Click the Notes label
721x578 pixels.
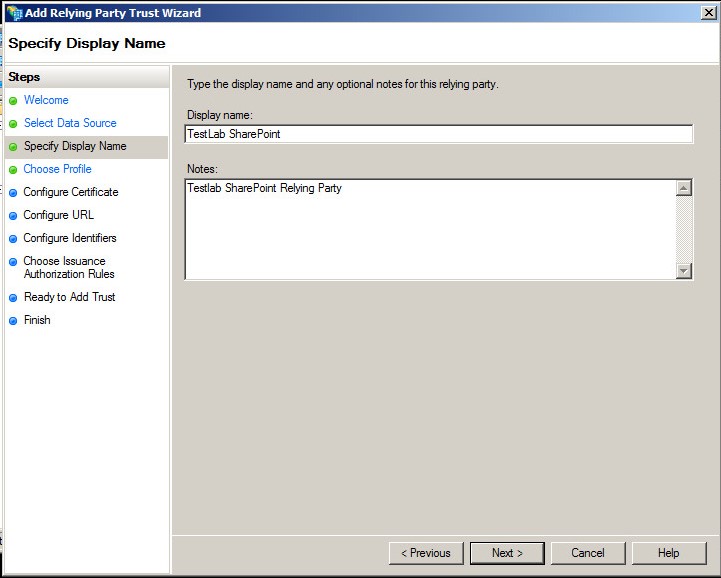202,169
